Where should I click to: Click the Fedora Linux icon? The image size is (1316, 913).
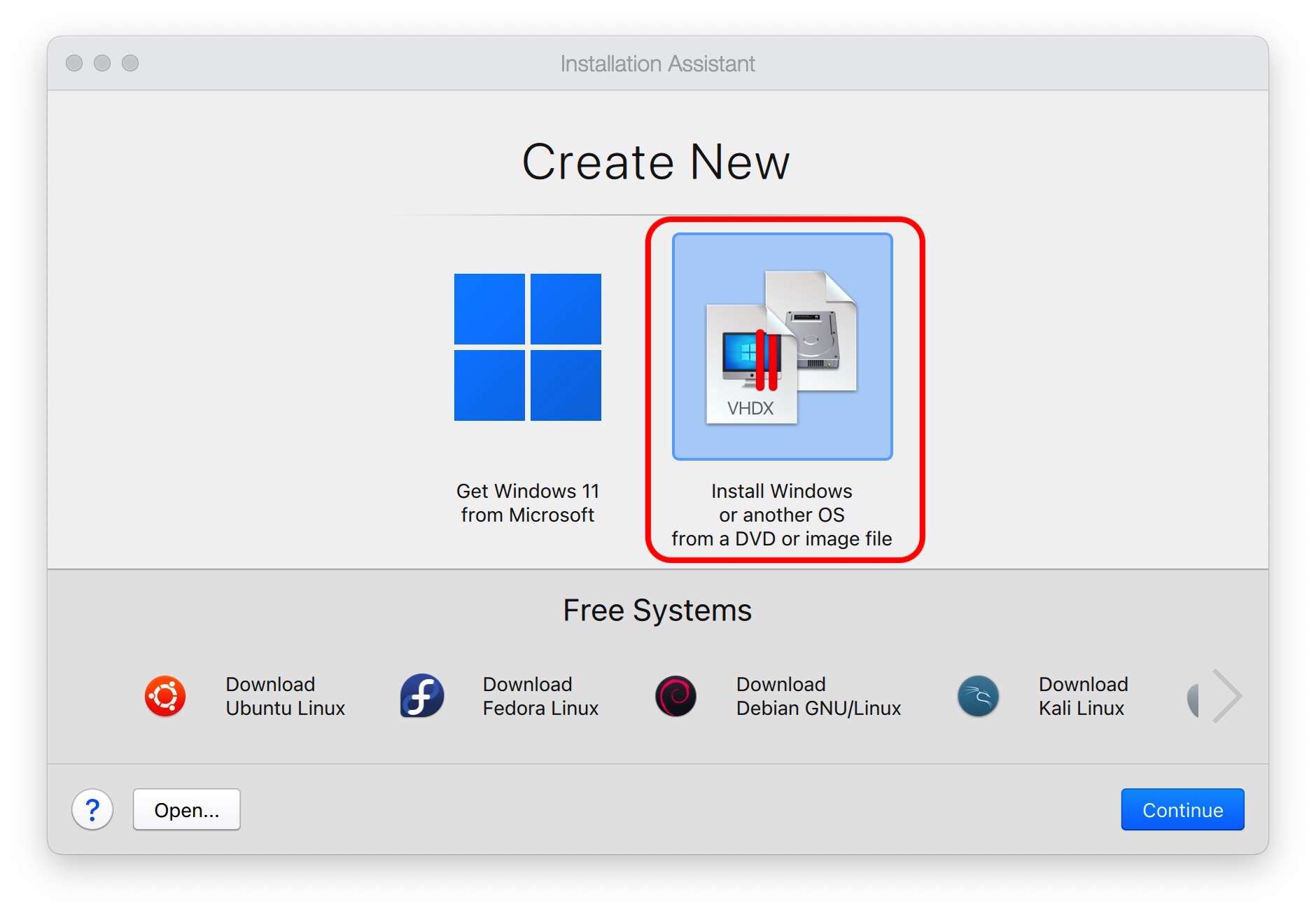point(421,695)
